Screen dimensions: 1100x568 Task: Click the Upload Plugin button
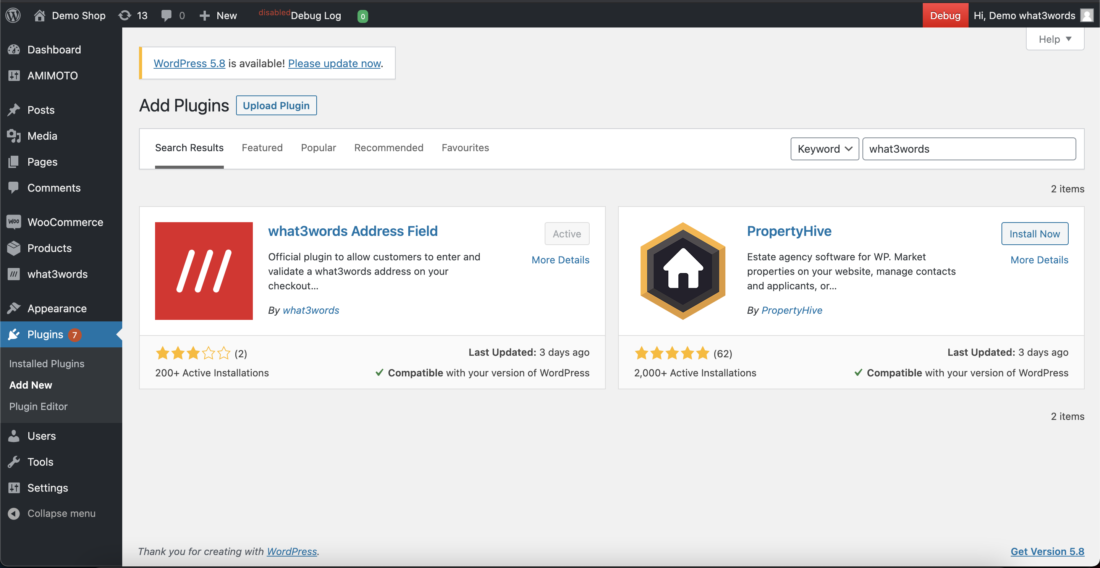point(276,106)
